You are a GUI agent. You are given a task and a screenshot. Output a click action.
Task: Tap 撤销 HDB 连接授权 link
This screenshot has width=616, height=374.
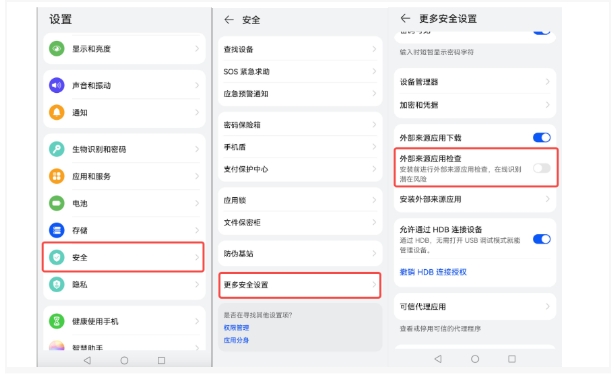coord(433,272)
